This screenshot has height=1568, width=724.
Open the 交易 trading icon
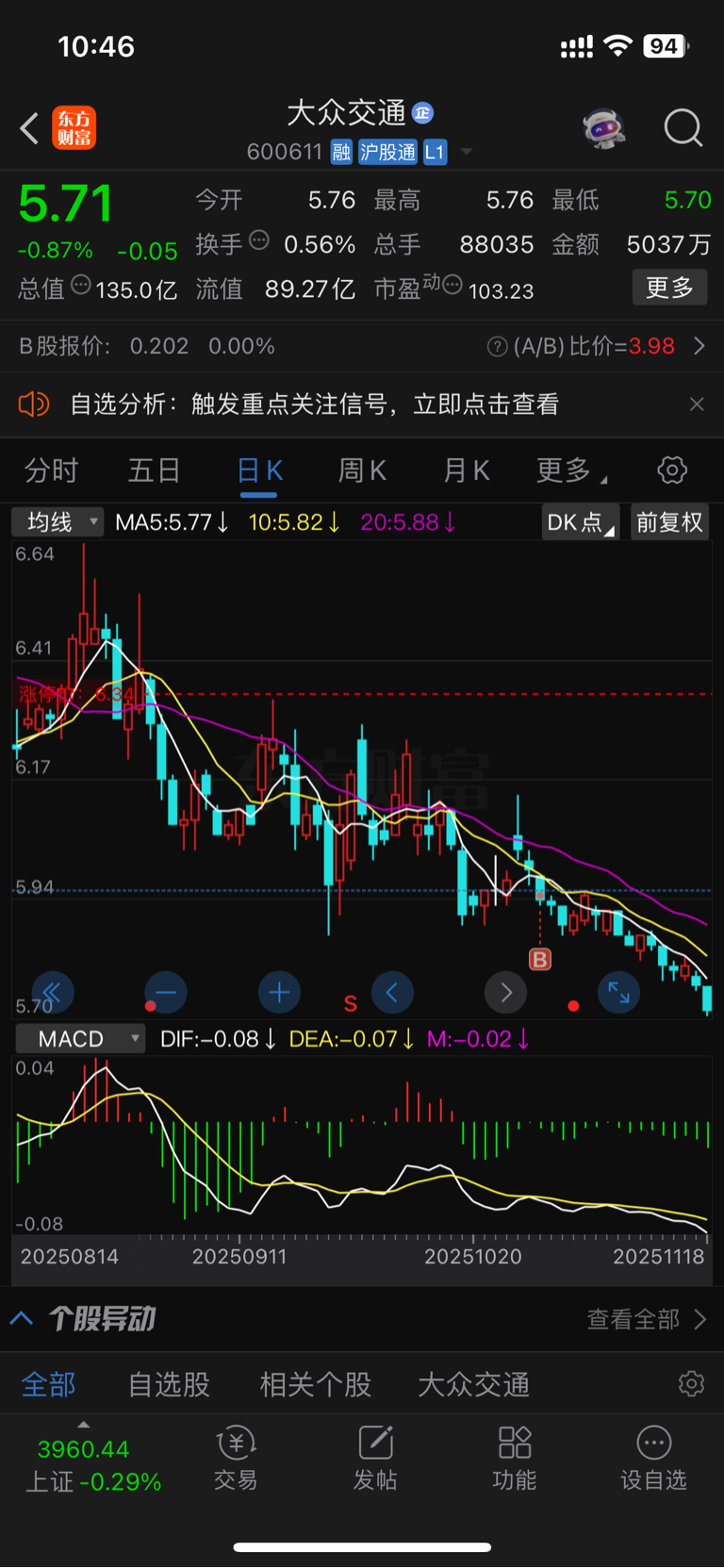(x=236, y=1458)
